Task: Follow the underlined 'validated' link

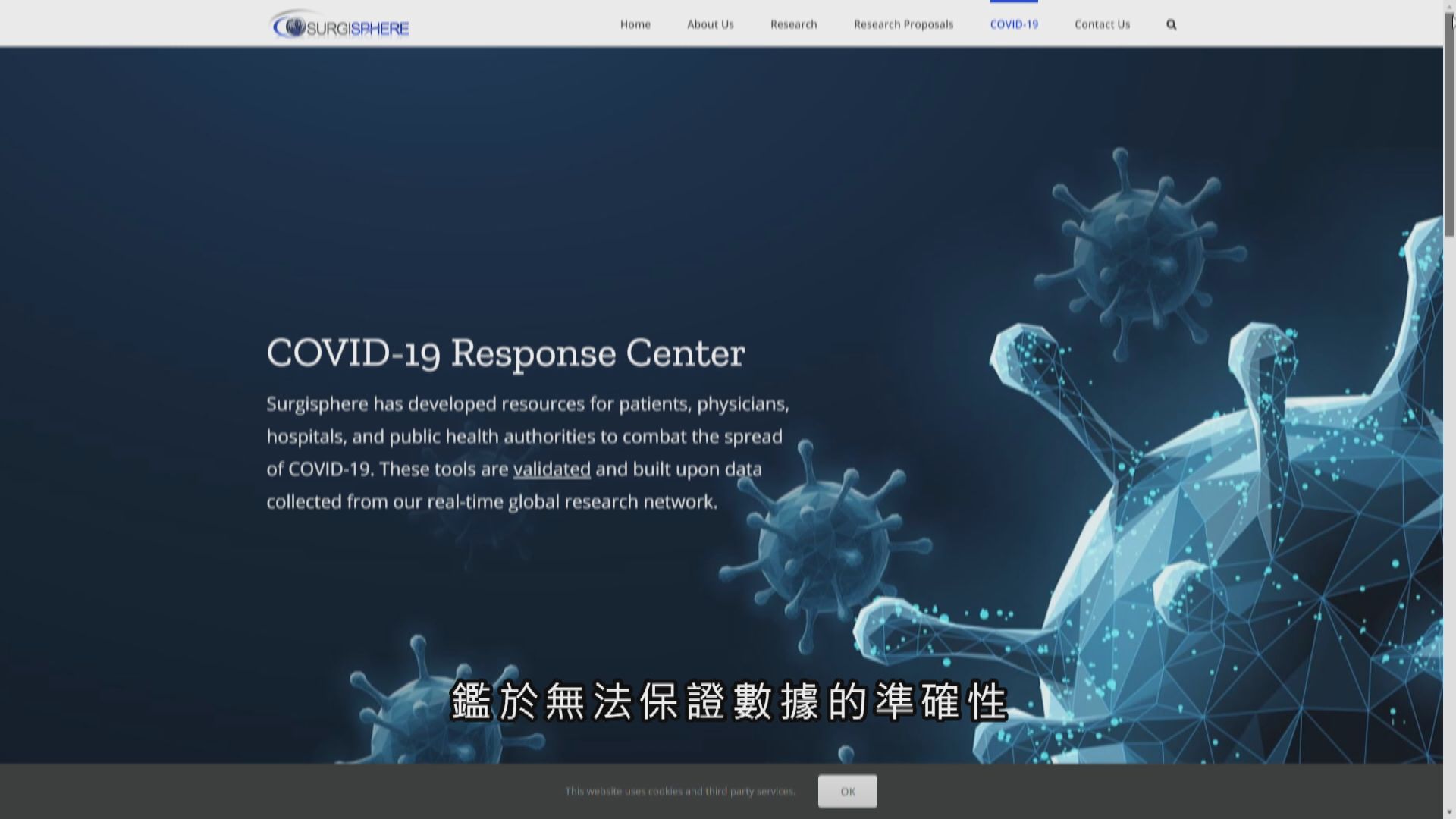Action: tap(551, 469)
